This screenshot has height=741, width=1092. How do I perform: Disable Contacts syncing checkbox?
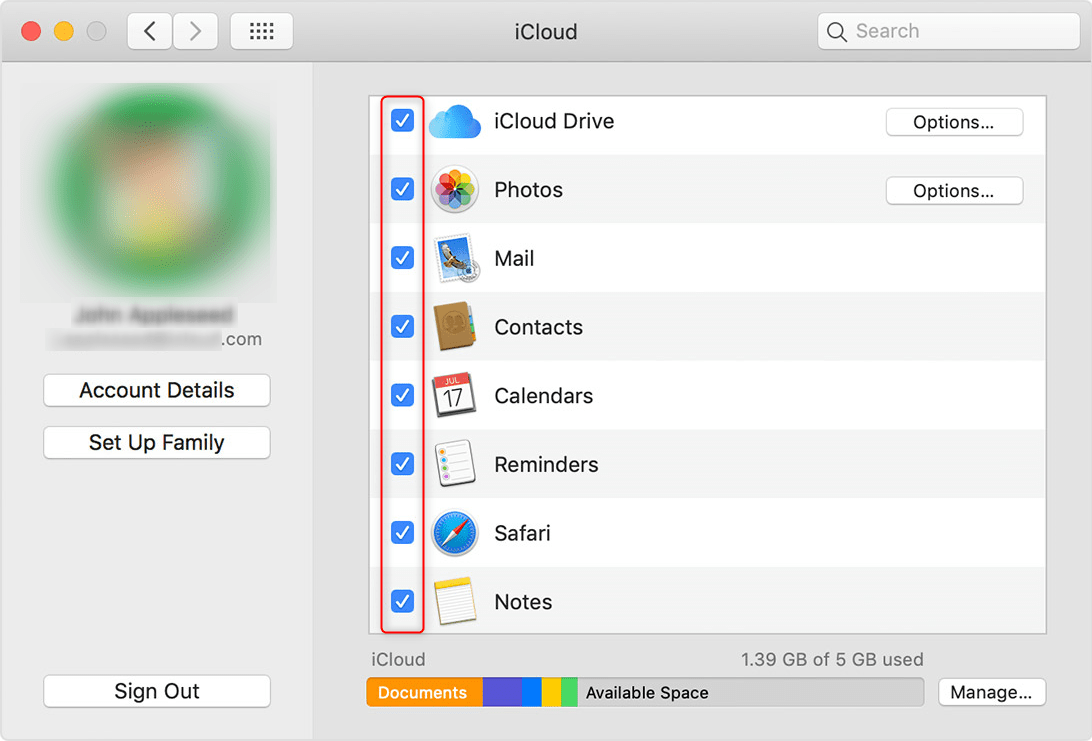coord(403,326)
